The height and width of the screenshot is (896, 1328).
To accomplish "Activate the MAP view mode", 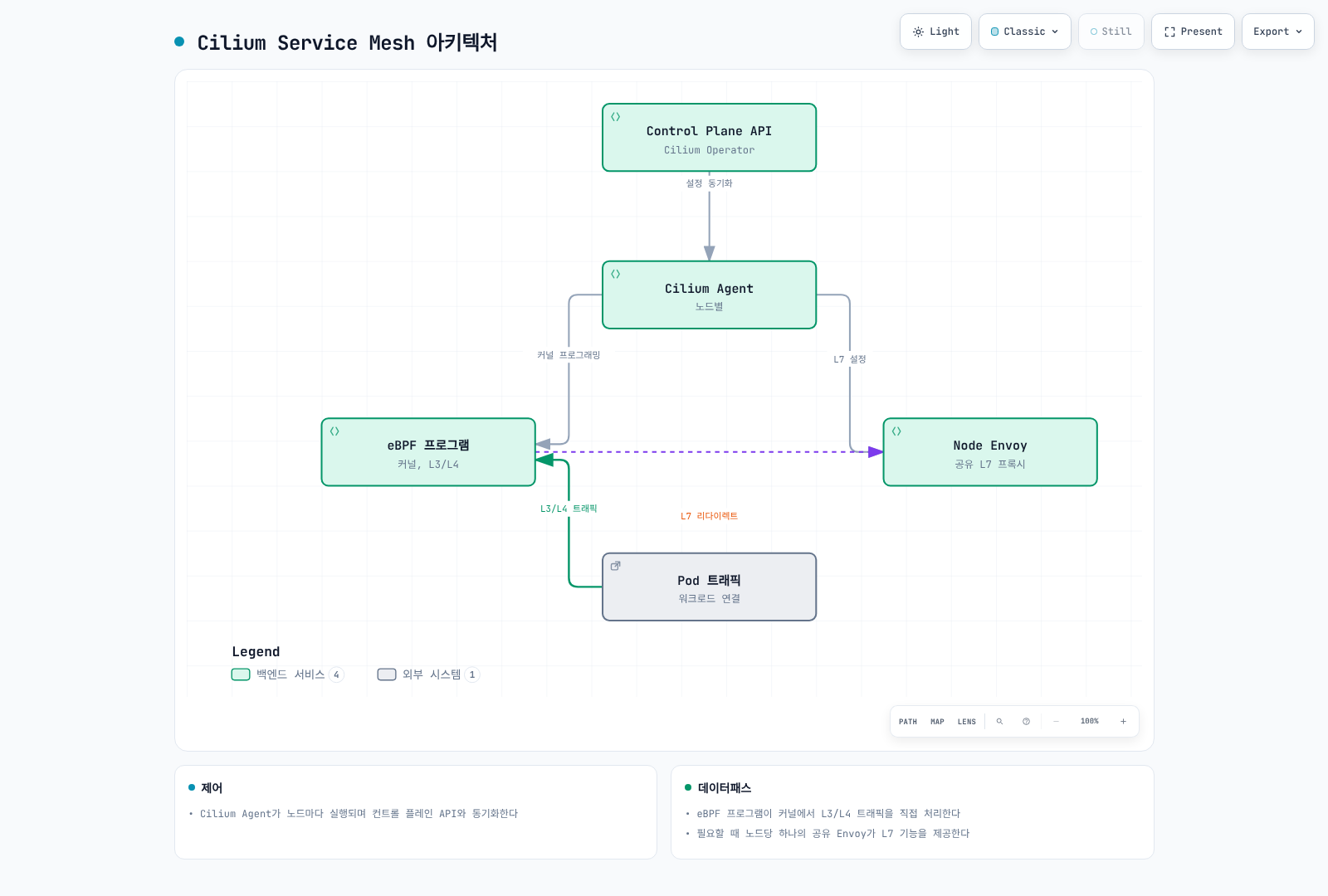I will [937, 722].
